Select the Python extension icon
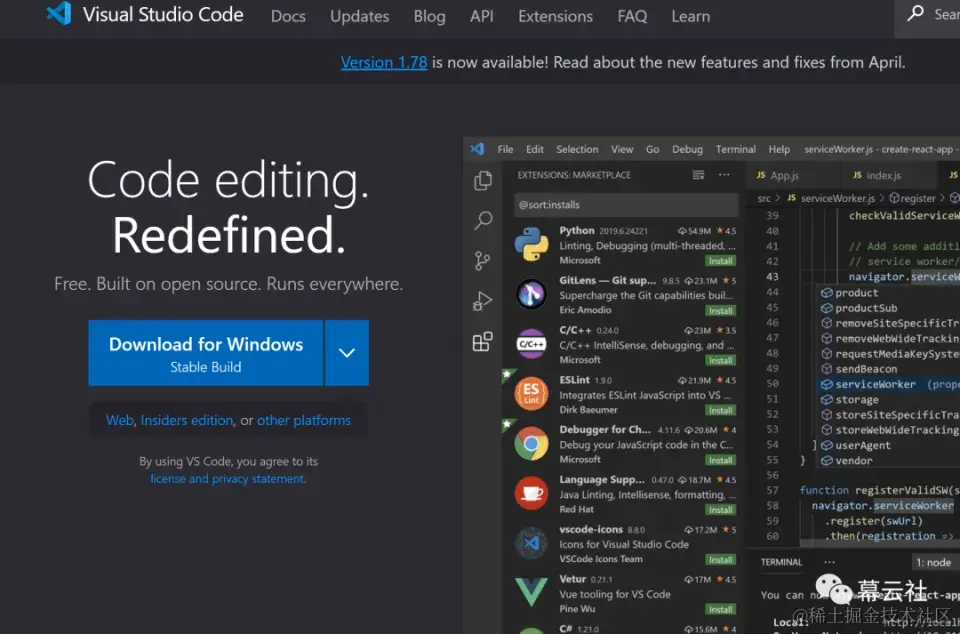Viewport: 960px width, 634px height. 531,244
